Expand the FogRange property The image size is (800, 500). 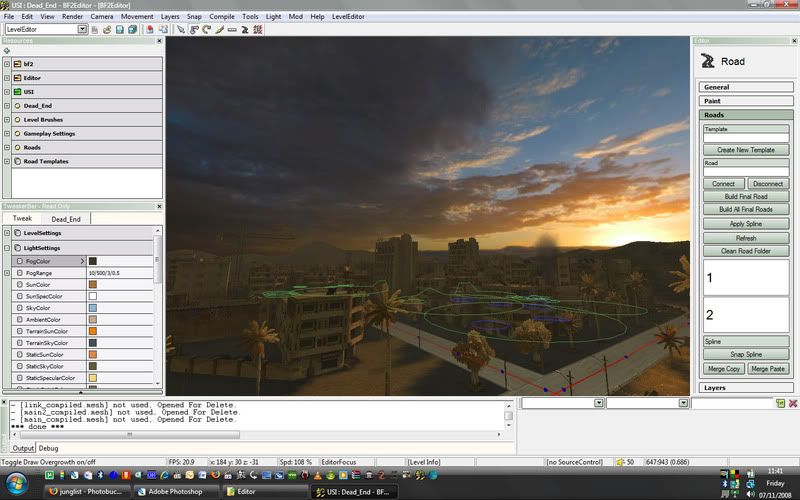point(7,273)
